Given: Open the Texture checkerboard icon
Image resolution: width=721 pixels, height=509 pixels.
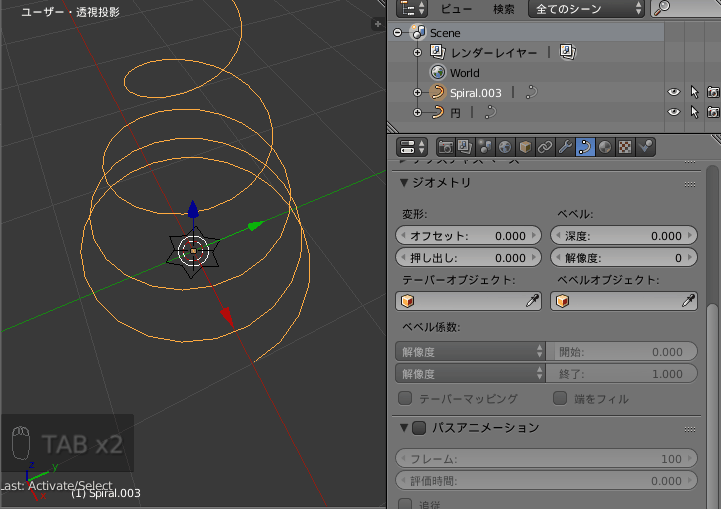Looking at the screenshot, I should (x=624, y=147).
